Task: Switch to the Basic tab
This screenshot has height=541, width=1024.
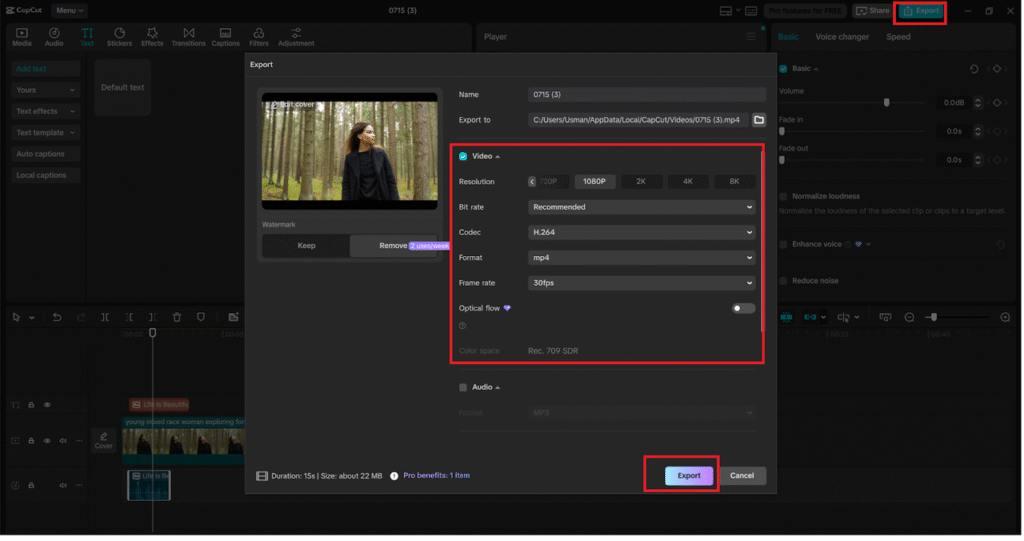Action: coord(788,37)
